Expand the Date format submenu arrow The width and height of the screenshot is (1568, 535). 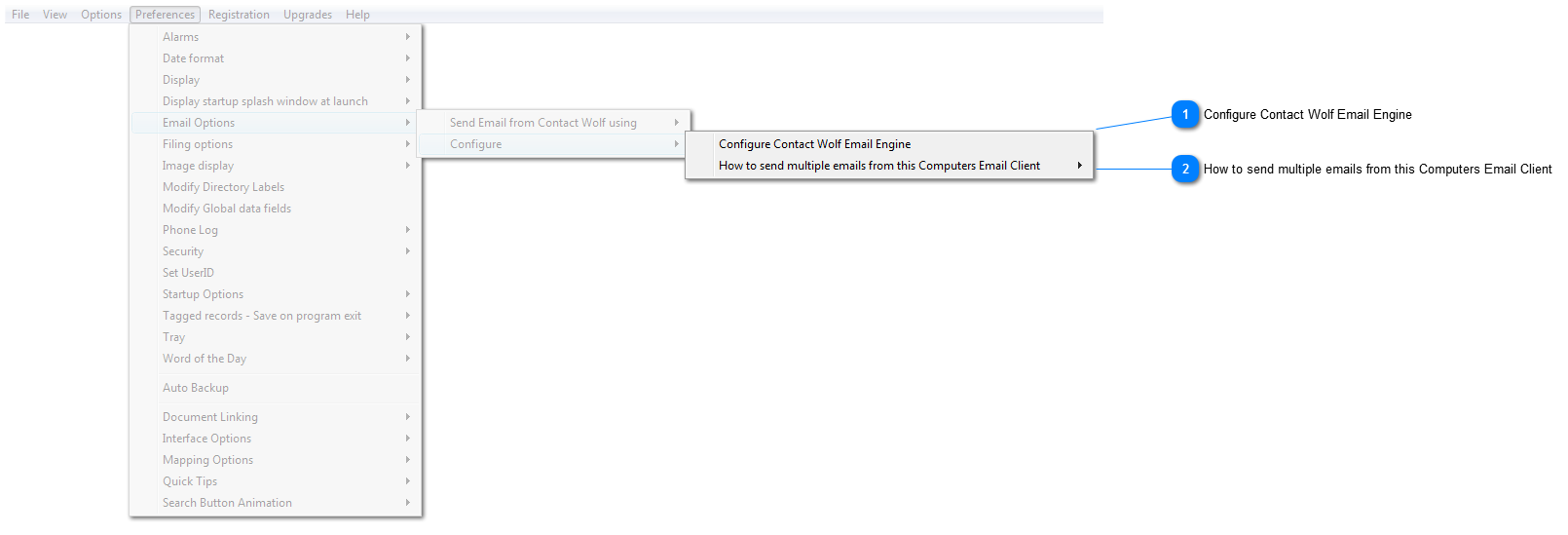point(408,58)
